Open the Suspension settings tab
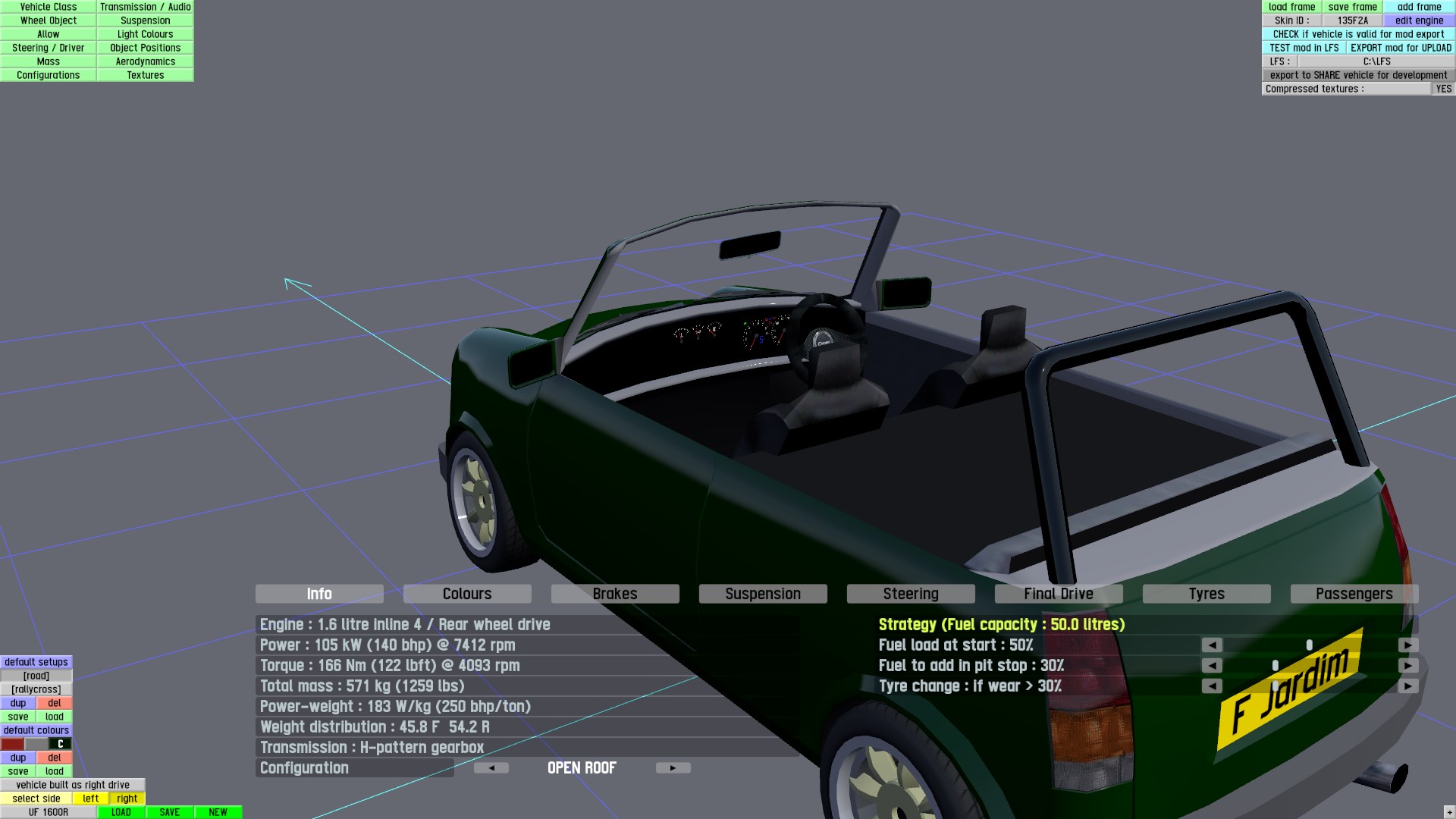1456x819 pixels. tap(762, 594)
